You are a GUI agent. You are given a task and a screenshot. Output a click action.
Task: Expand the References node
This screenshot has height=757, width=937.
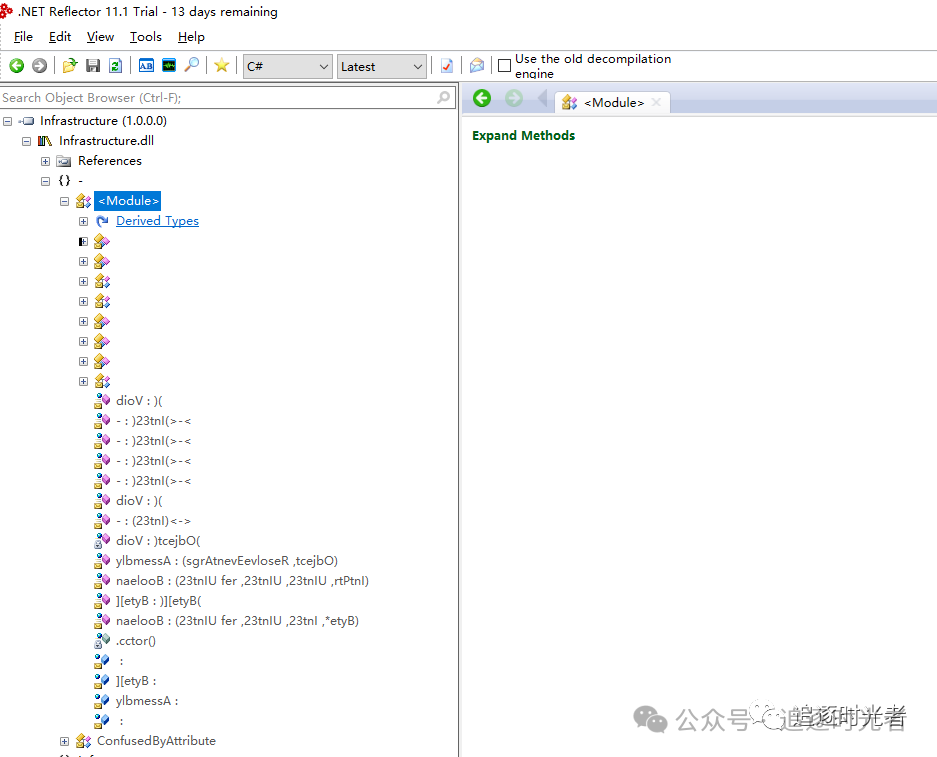click(44, 160)
